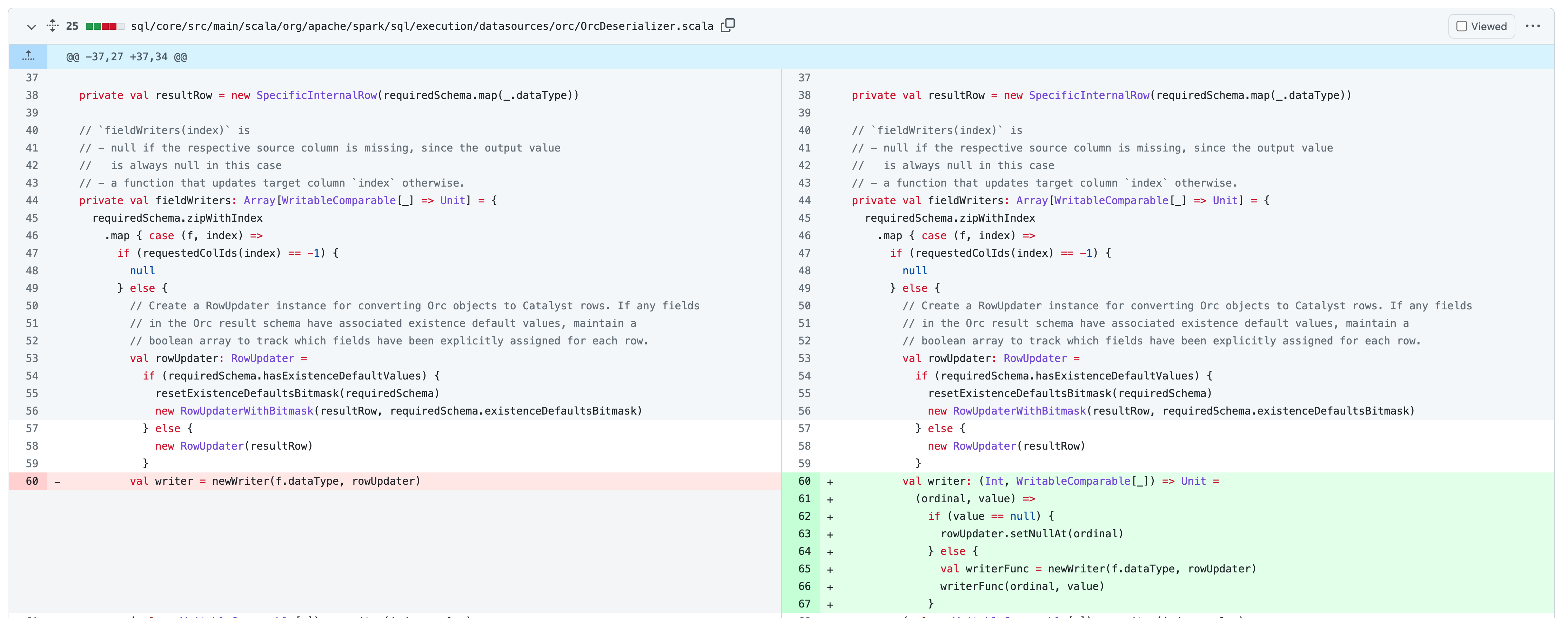Click the hunk header text @@ -37,27 +37,34 @@
This screenshot has width=1568, height=618.
(x=127, y=56)
